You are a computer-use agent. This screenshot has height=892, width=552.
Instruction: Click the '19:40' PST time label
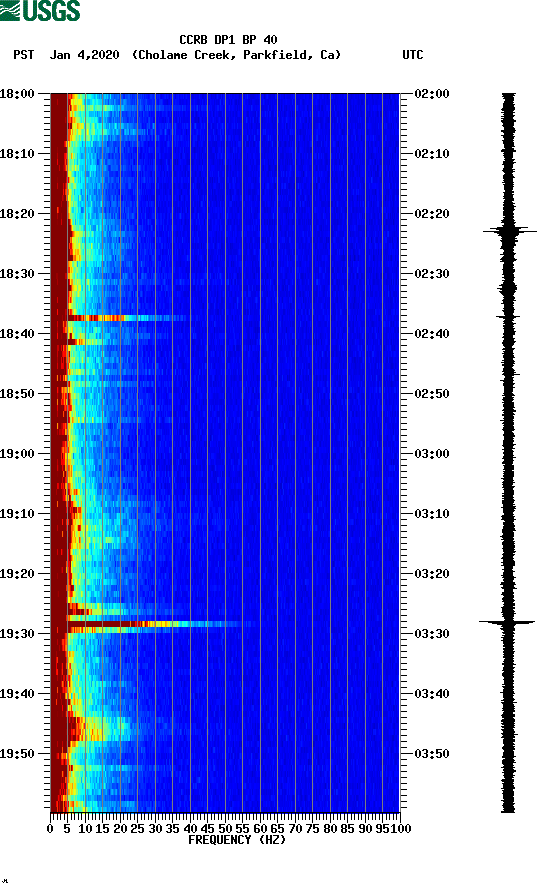click(17, 693)
